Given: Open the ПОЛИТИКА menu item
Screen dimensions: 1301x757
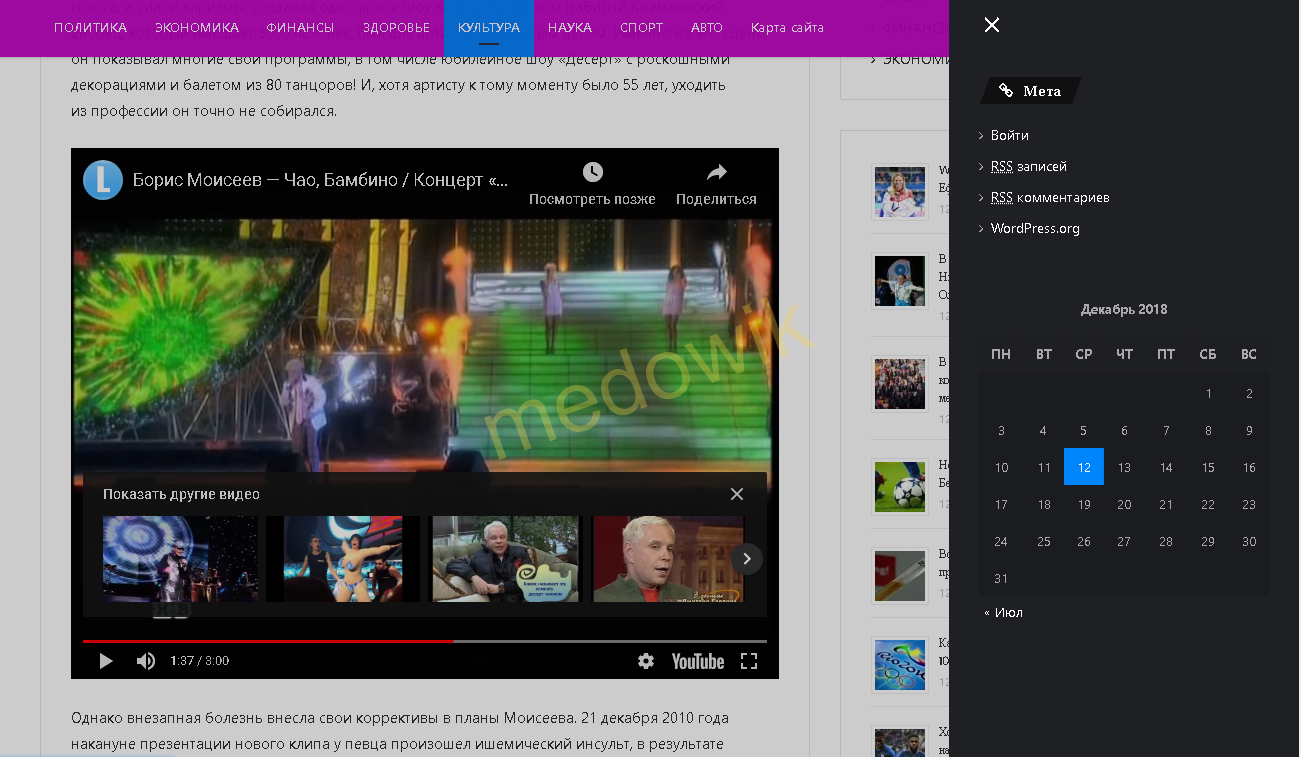Looking at the screenshot, I should (x=90, y=28).
